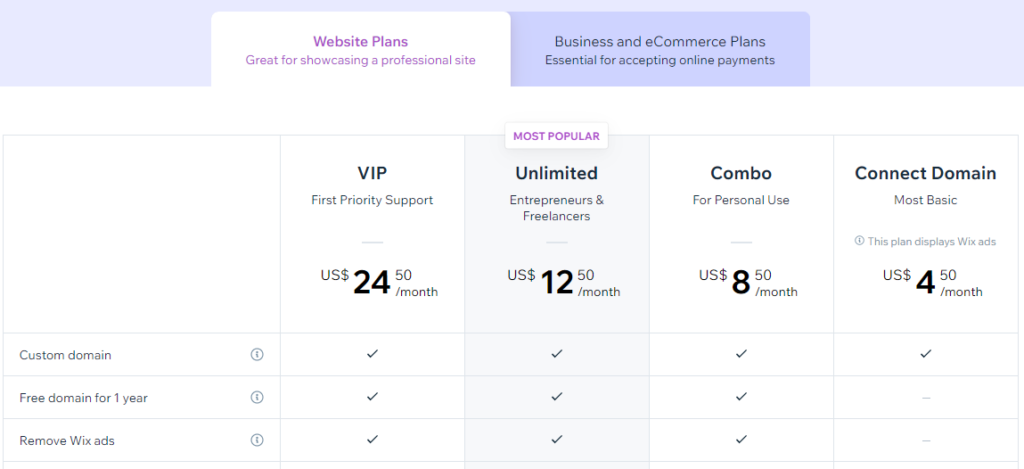Select the Connect Domain plan heading
The width and height of the screenshot is (1024, 469).
coord(925,173)
